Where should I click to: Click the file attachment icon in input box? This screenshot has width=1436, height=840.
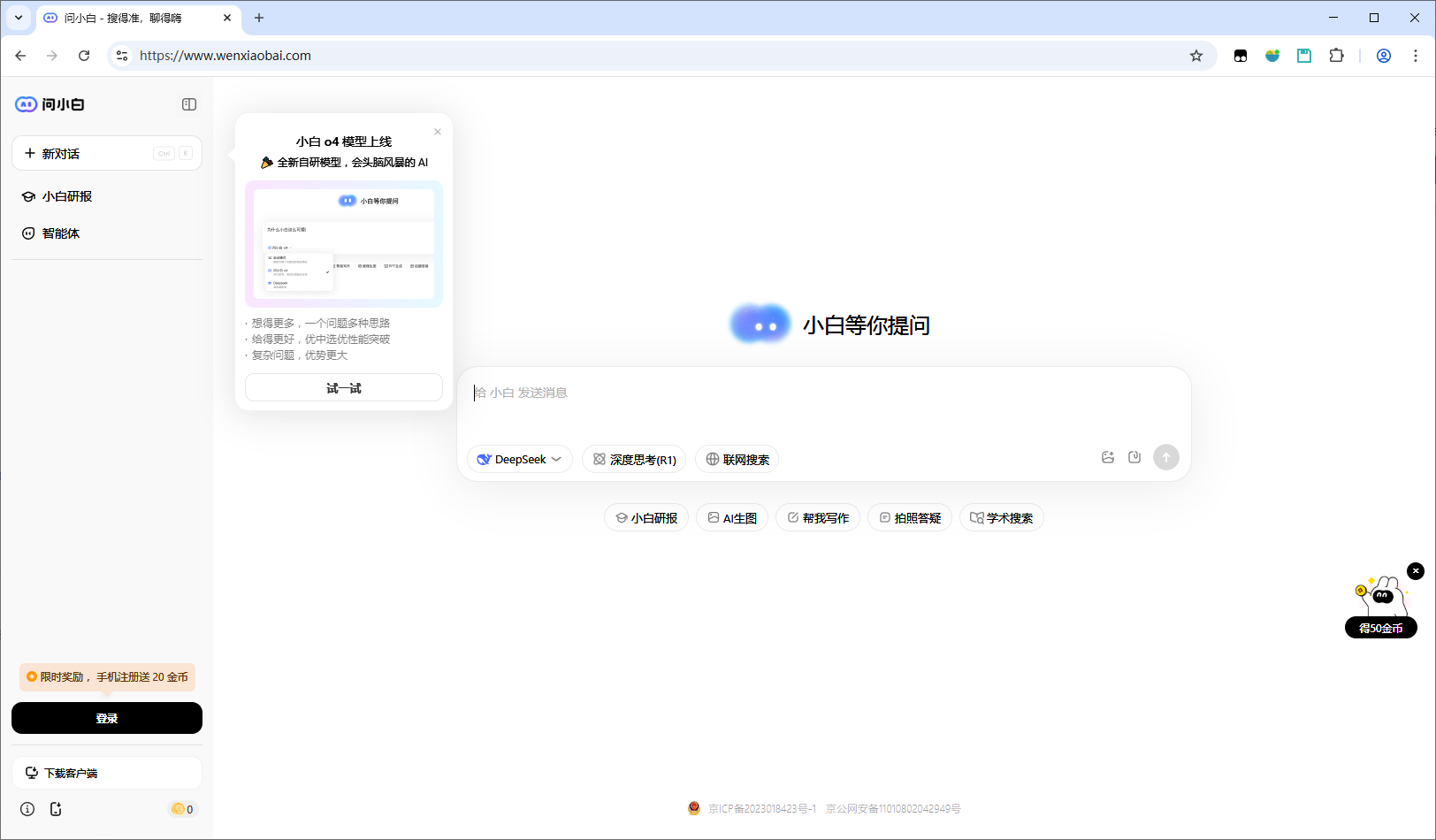1134,457
